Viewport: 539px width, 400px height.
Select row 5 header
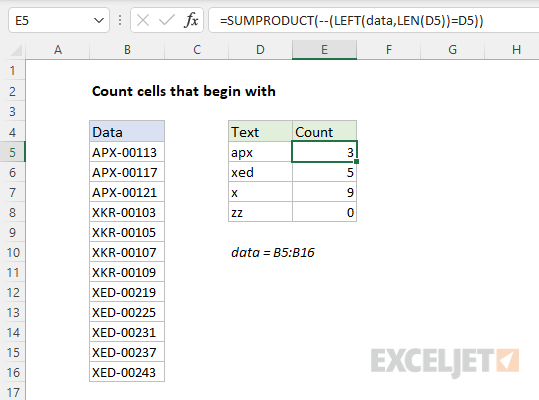click(13, 152)
